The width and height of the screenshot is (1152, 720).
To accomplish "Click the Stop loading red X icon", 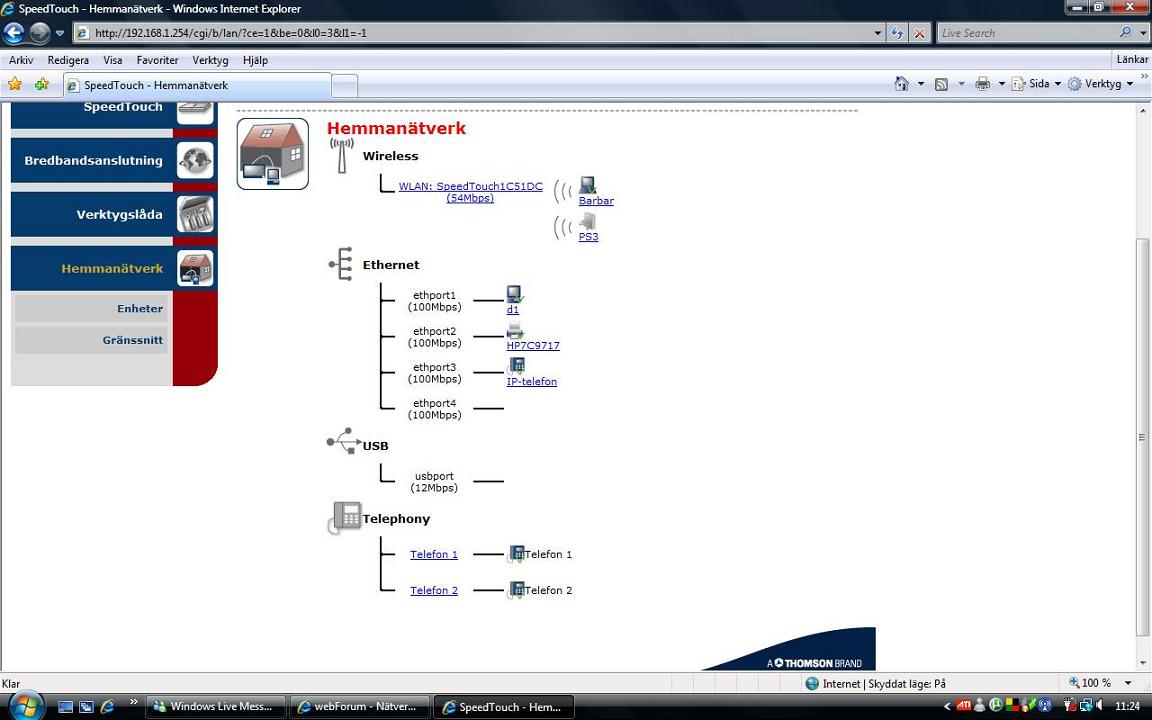I will click(x=919, y=33).
